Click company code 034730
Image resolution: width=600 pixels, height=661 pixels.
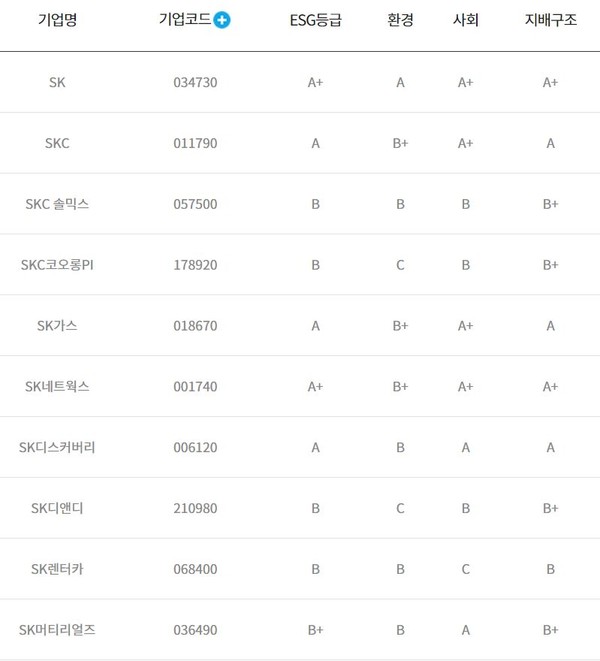pos(195,82)
